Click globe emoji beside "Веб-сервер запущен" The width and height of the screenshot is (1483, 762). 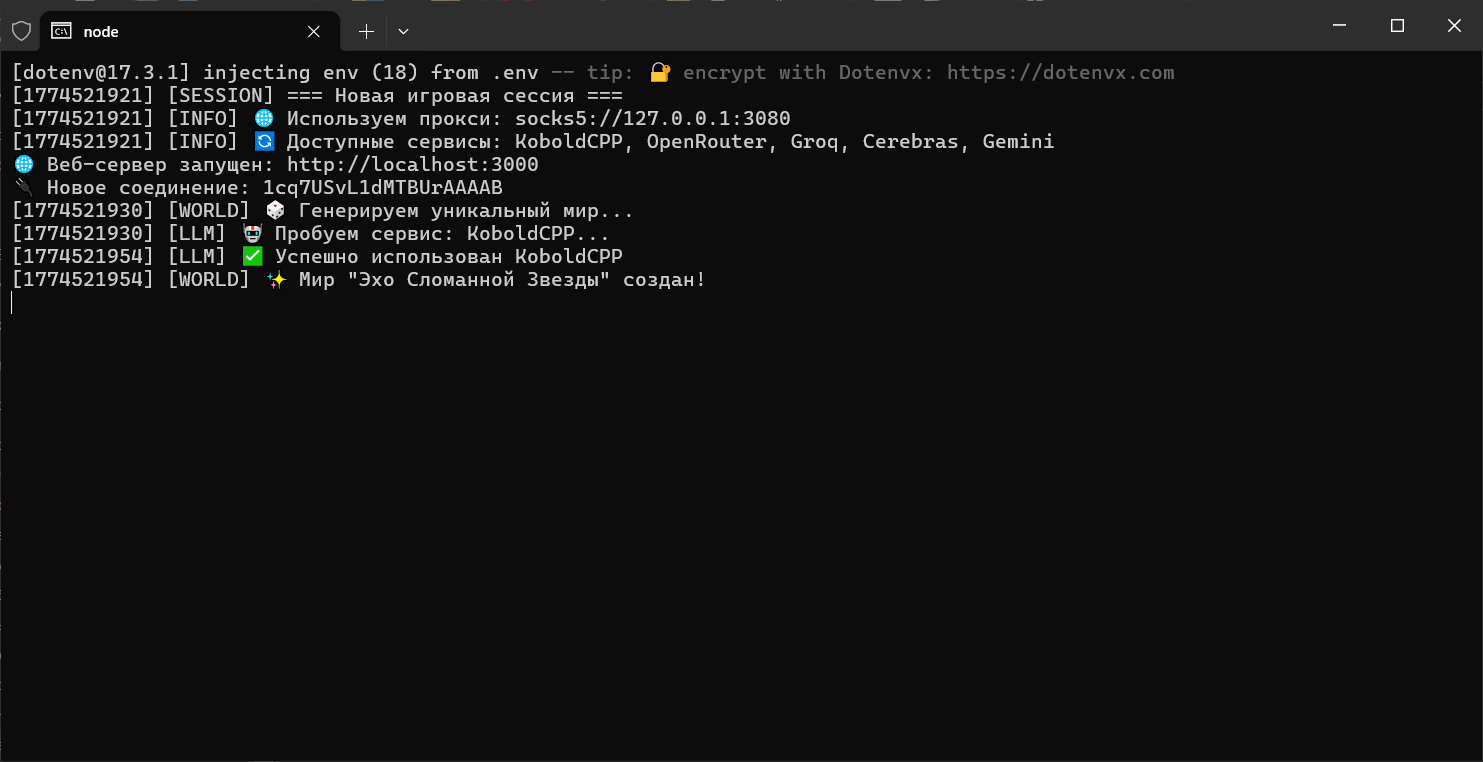coord(24,164)
